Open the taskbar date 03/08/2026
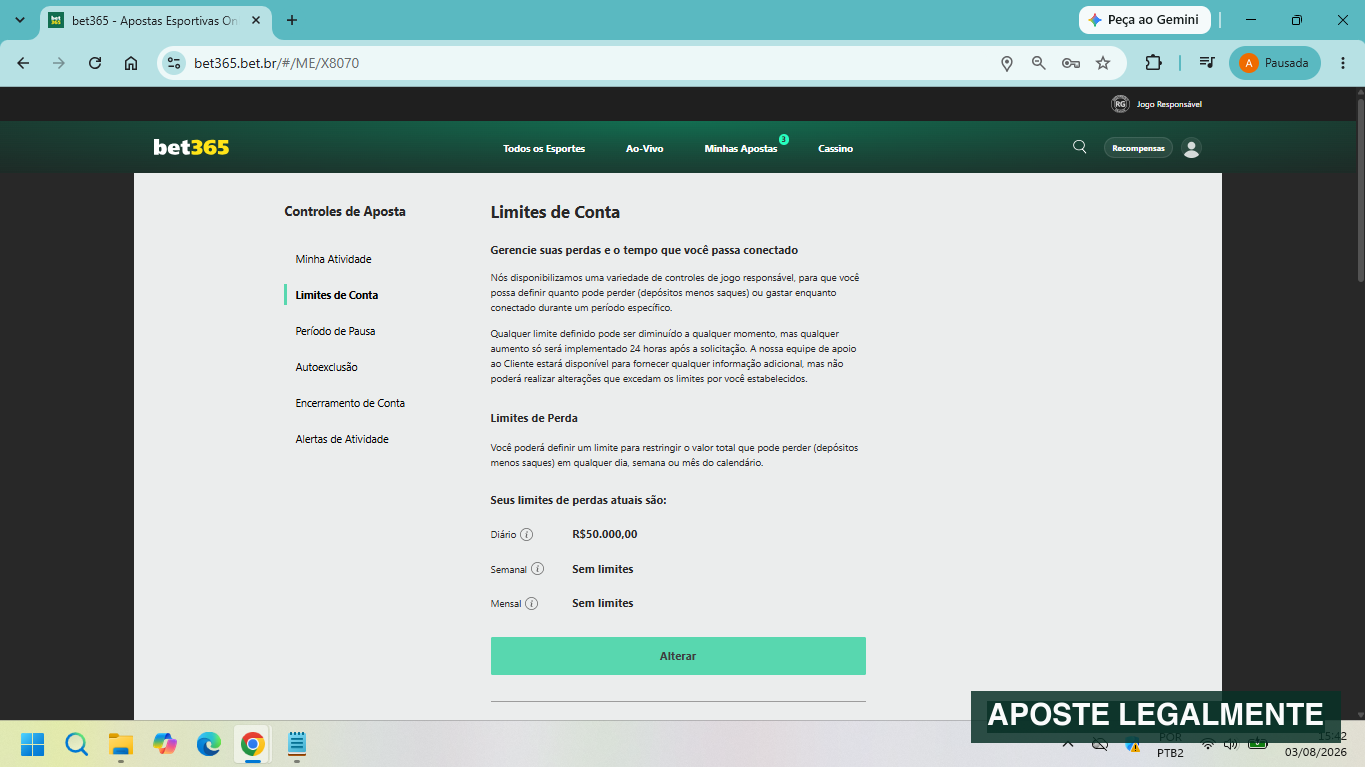 (1315, 752)
